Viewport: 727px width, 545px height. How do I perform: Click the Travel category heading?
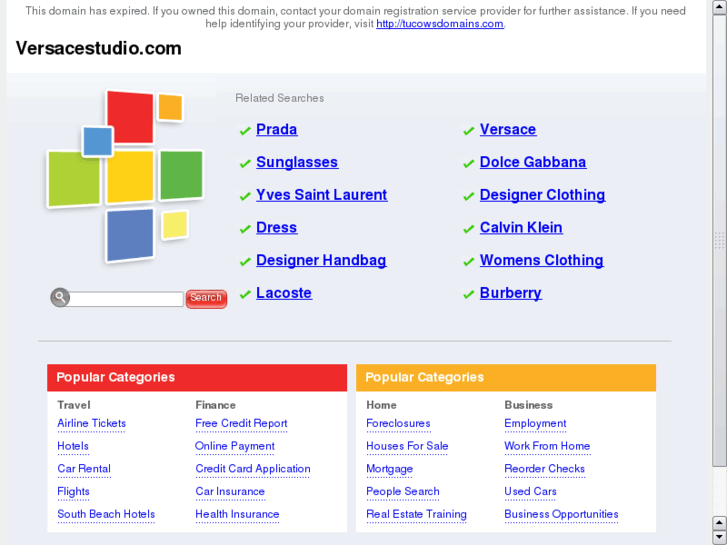pos(74,405)
